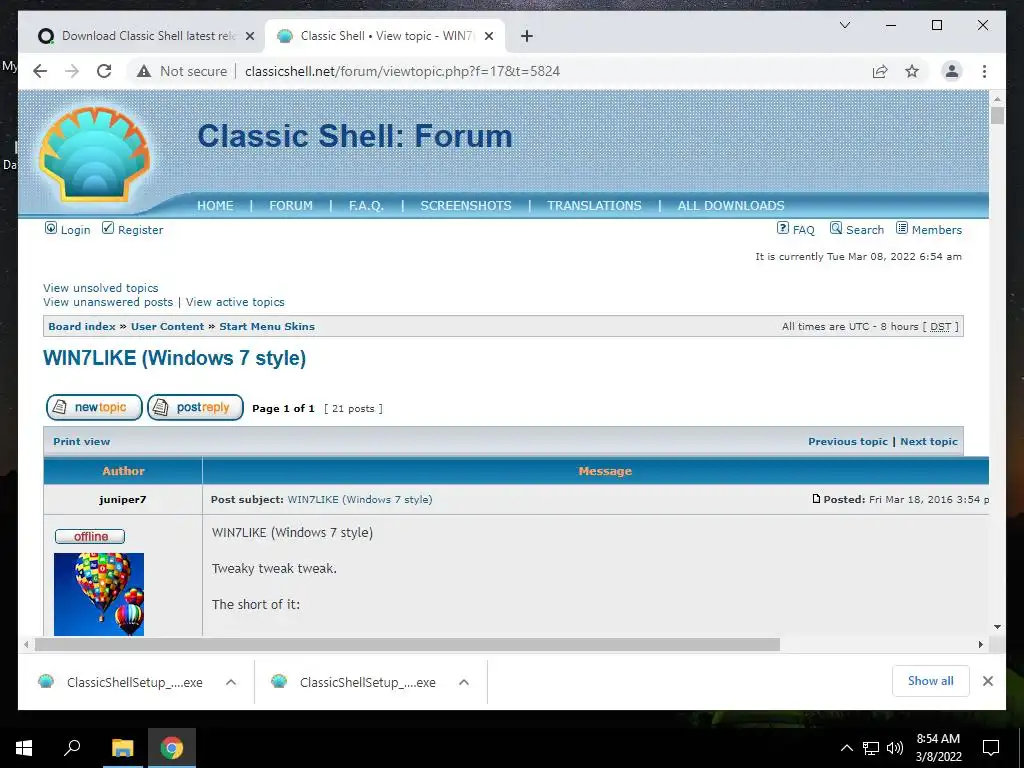Screen dimensions: 1024x768
Task: Open the HOME navigation item
Action: [x=215, y=205]
